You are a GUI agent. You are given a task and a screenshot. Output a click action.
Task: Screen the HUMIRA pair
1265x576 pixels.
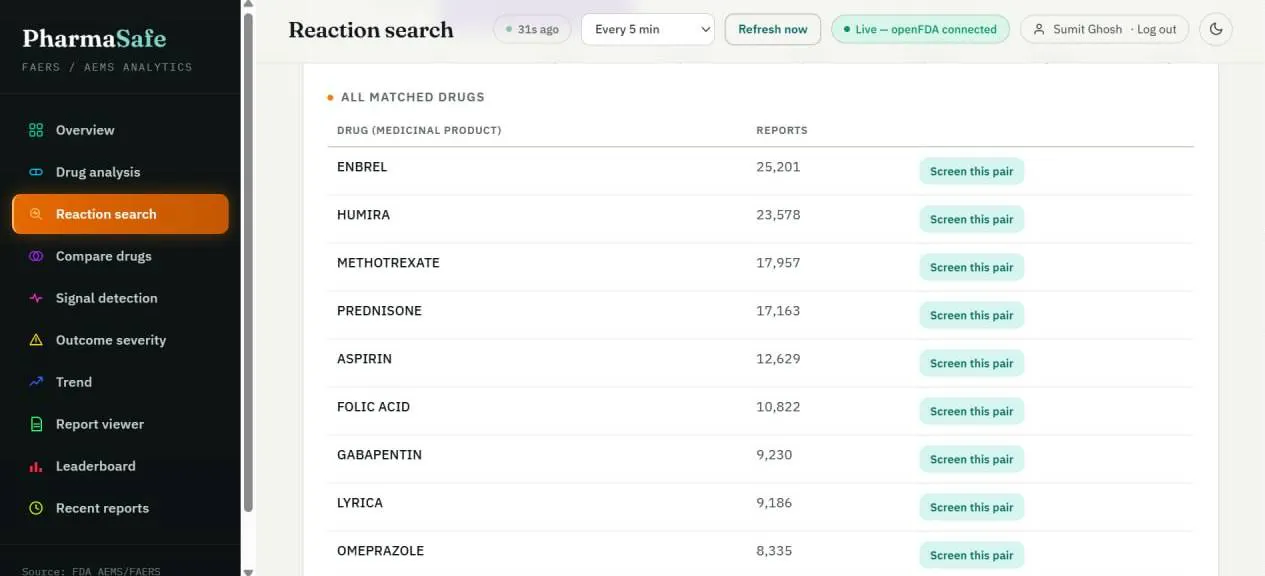(971, 219)
